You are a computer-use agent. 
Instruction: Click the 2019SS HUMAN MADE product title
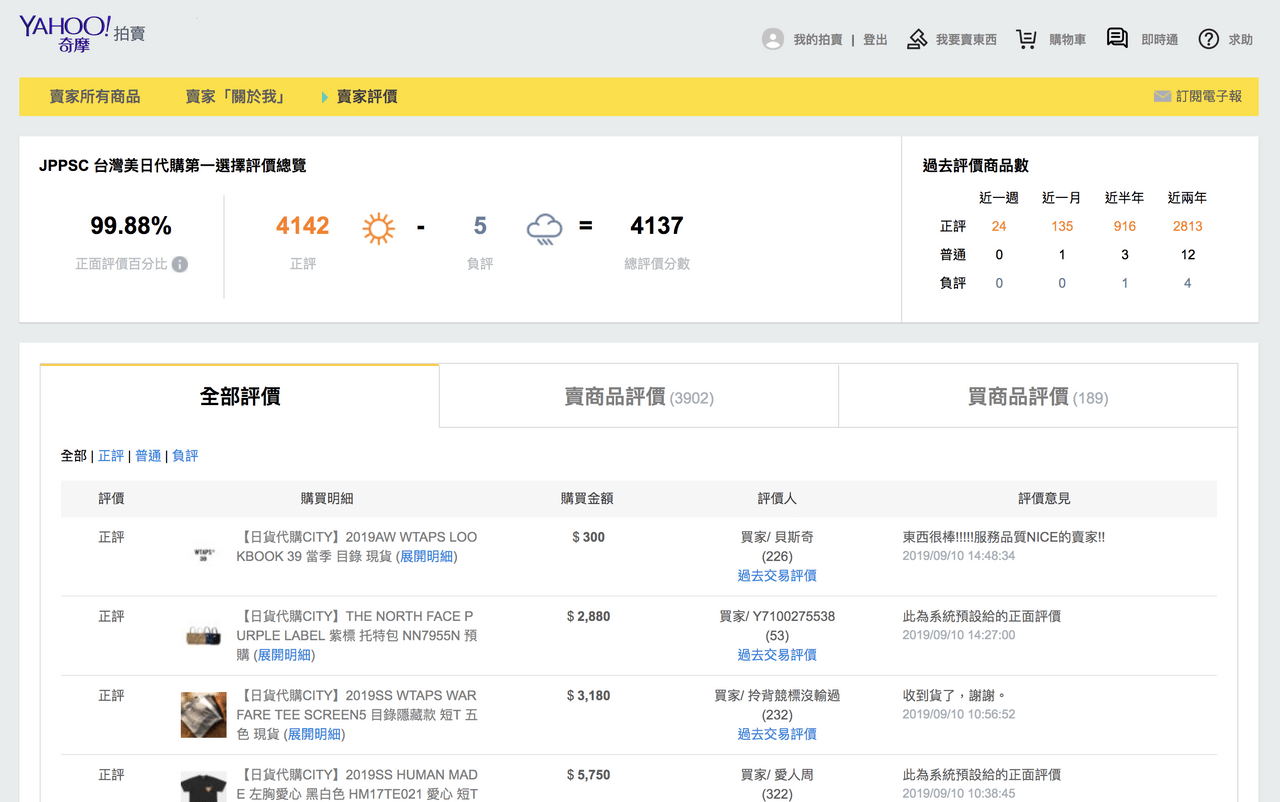[357, 784]
